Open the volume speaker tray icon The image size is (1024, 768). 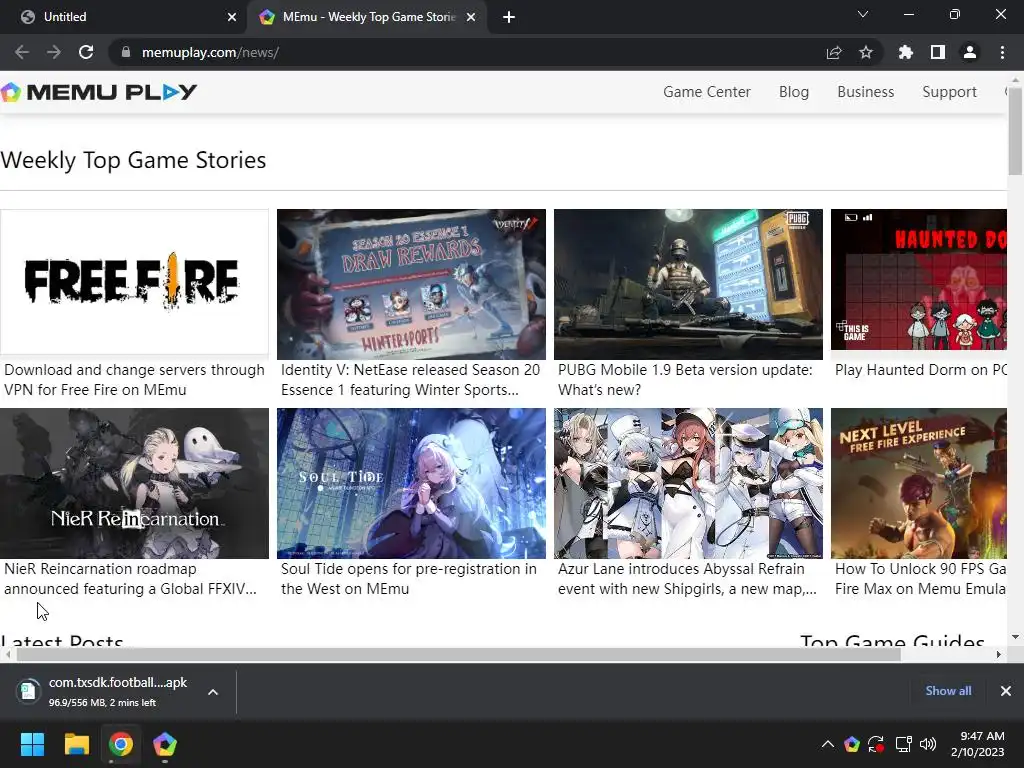[927, 744]
